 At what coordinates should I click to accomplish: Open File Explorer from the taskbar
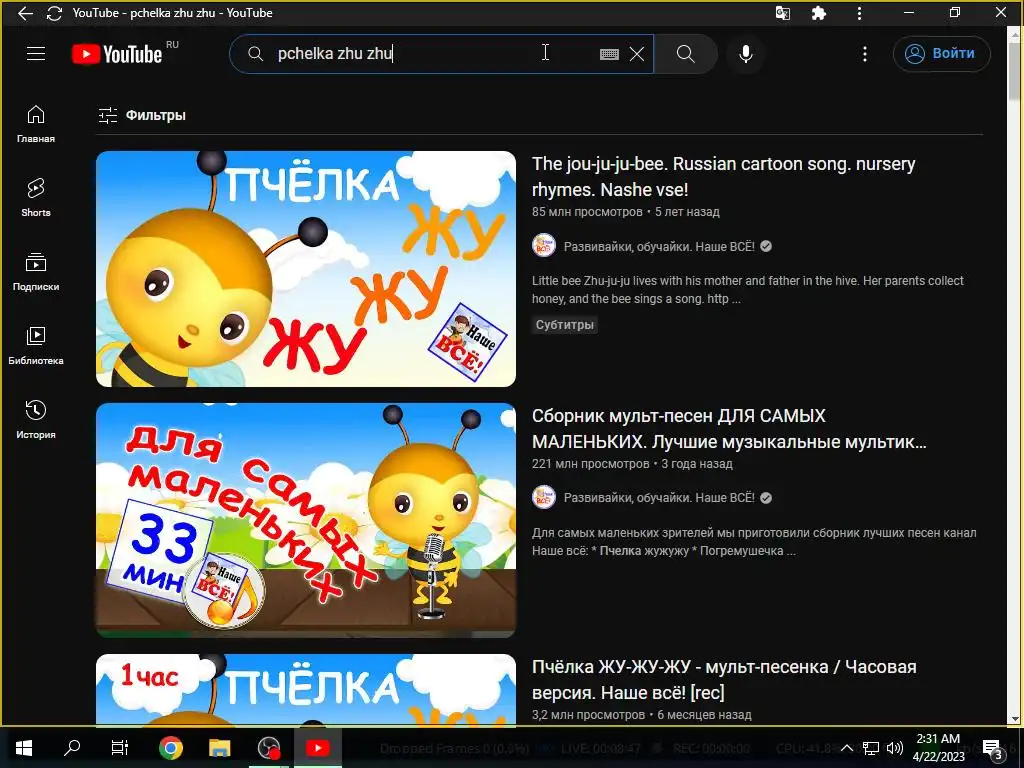(220, 748)
